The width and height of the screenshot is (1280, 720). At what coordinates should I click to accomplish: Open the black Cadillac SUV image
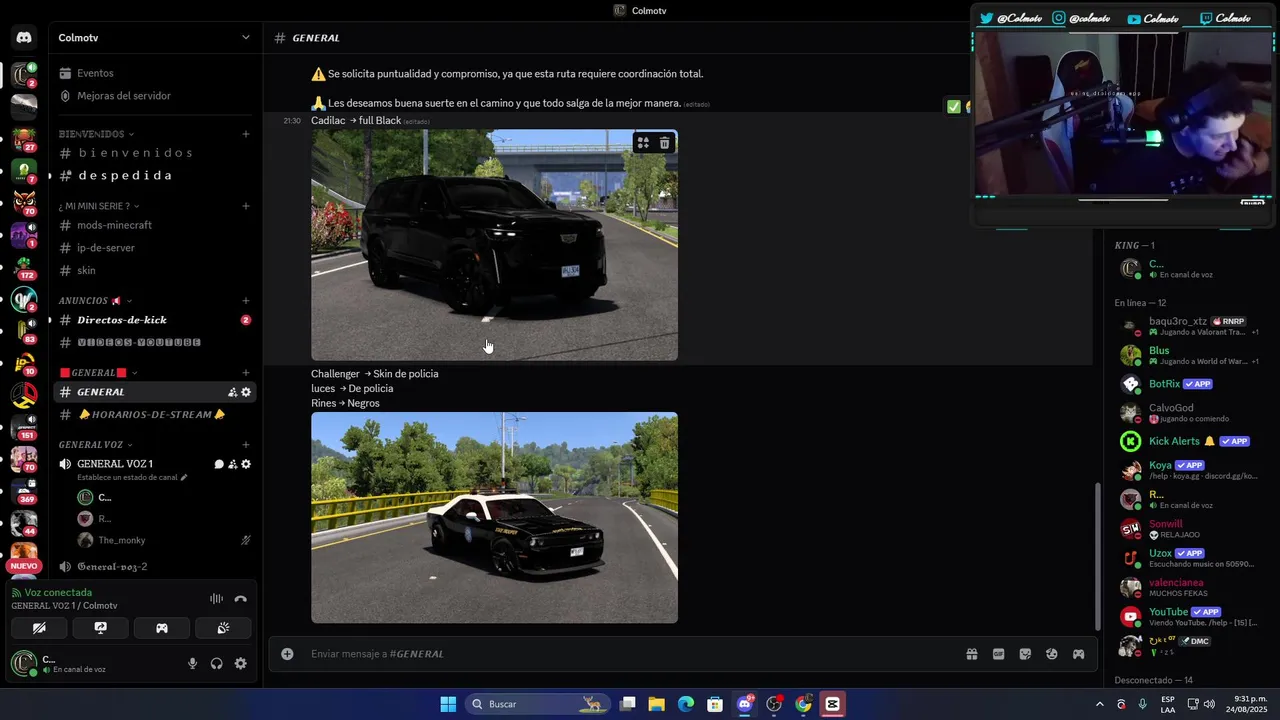[494, 245]
